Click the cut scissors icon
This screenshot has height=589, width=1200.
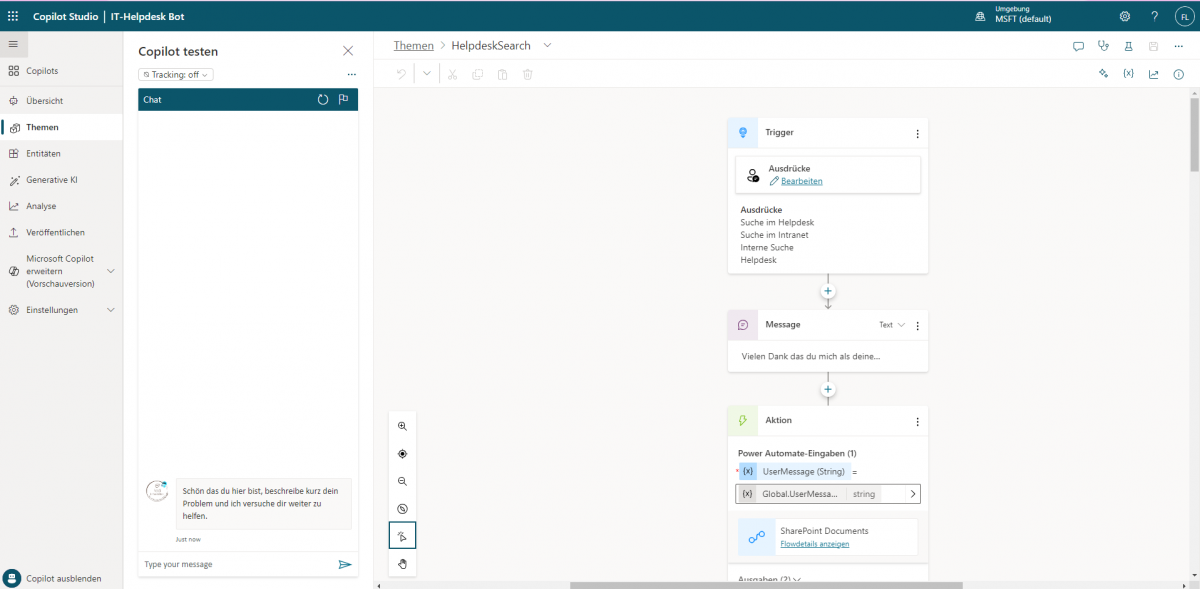tap(452, 74)
